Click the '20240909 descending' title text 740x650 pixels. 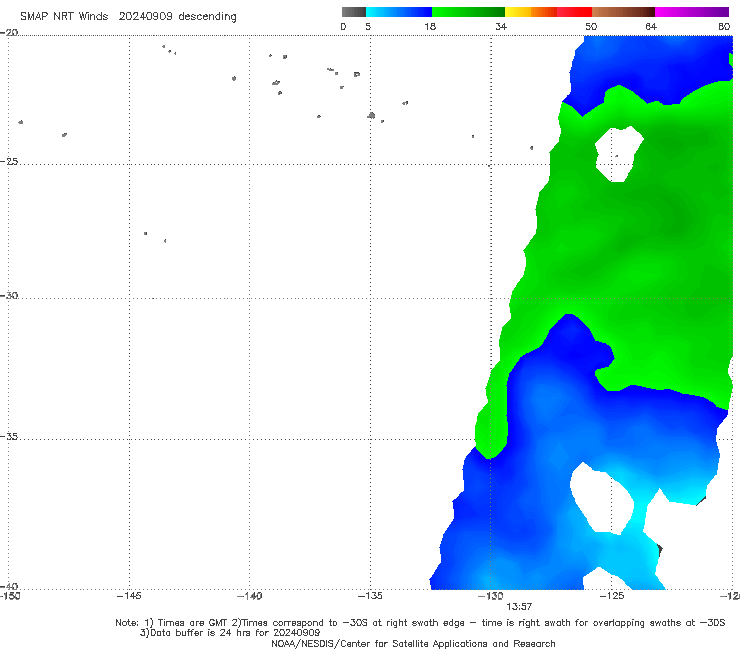point(177,17)
